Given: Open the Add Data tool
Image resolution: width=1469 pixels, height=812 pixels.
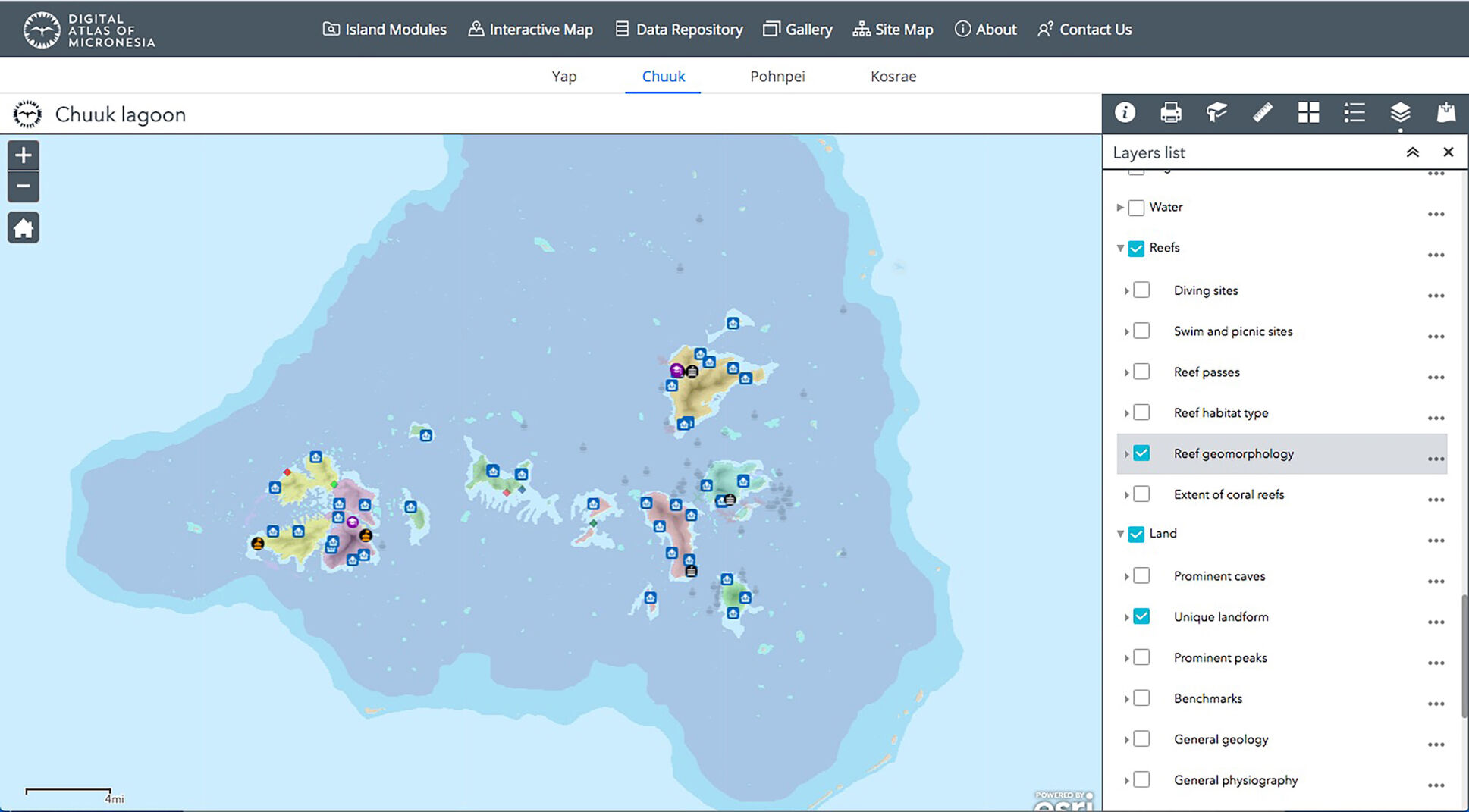Looking at the screenshot, I should [x=1446, y=113].
